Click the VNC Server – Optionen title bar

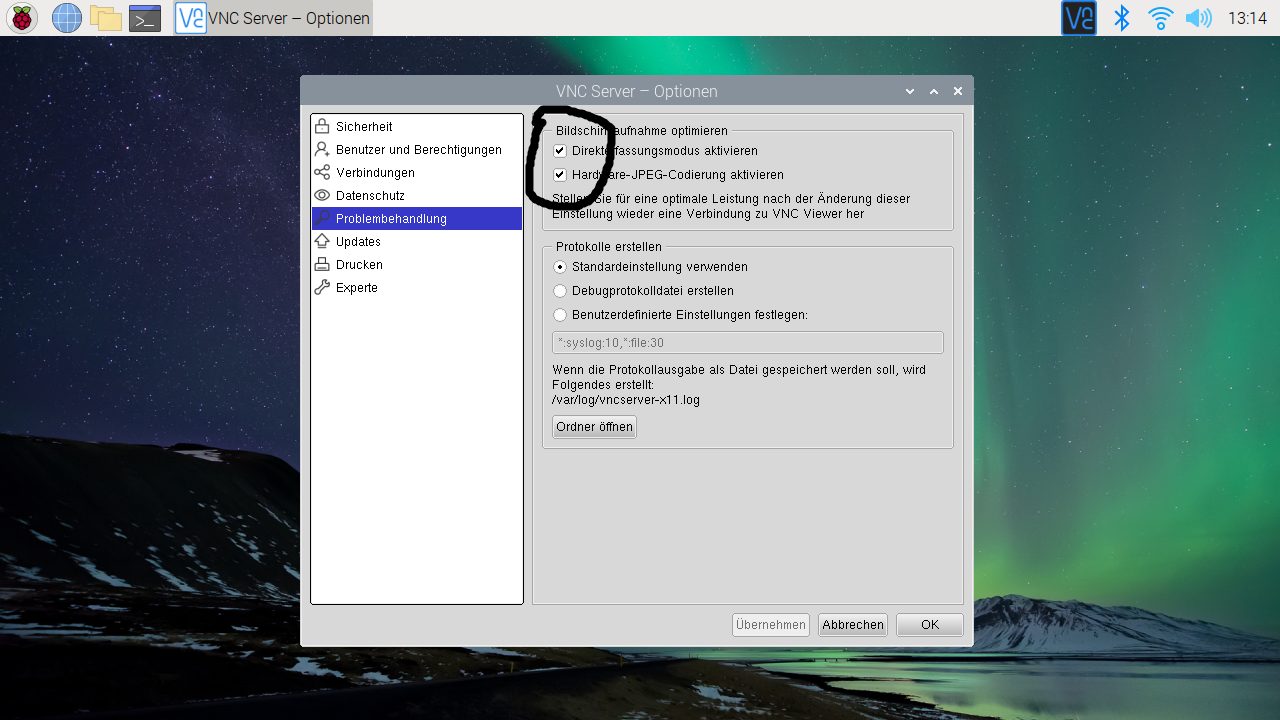click(x=637, y=91)
